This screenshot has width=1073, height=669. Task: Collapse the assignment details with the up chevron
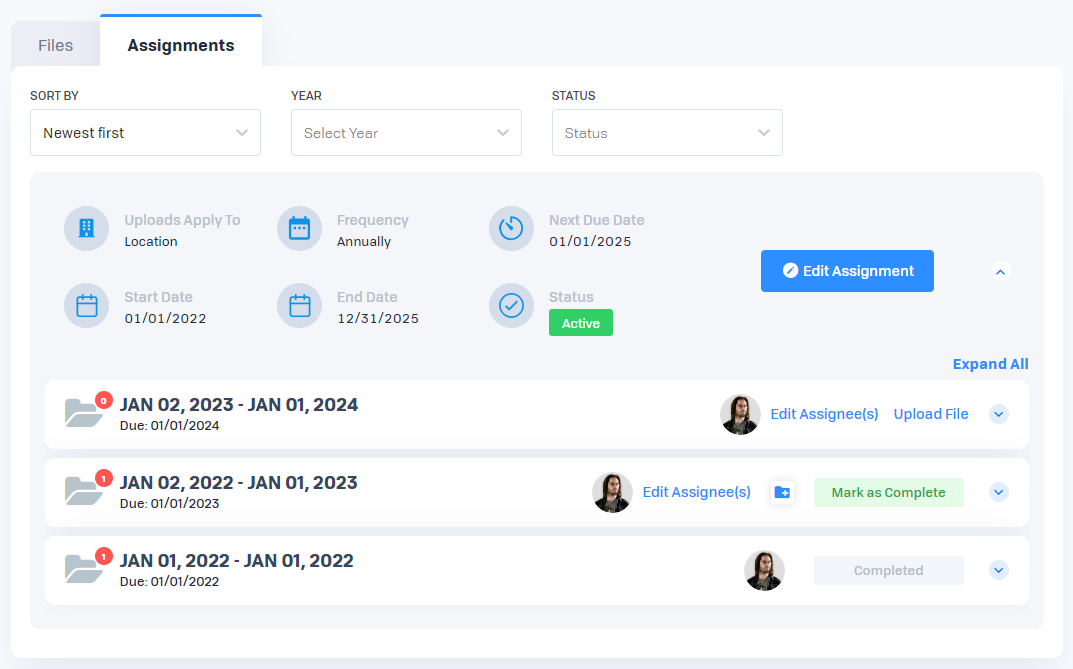point(1000,271)
